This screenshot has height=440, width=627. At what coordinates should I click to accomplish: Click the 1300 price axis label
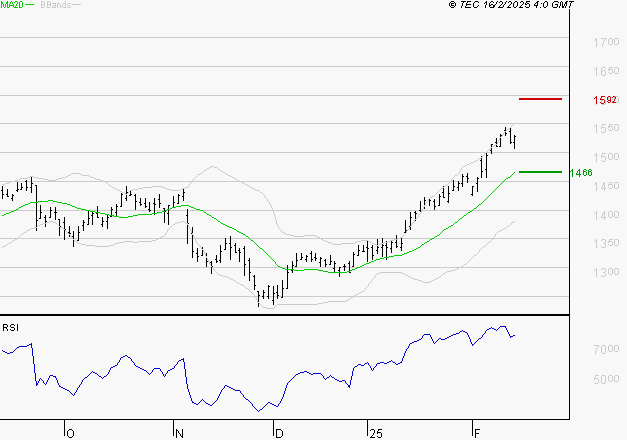(x=606, y=272)
